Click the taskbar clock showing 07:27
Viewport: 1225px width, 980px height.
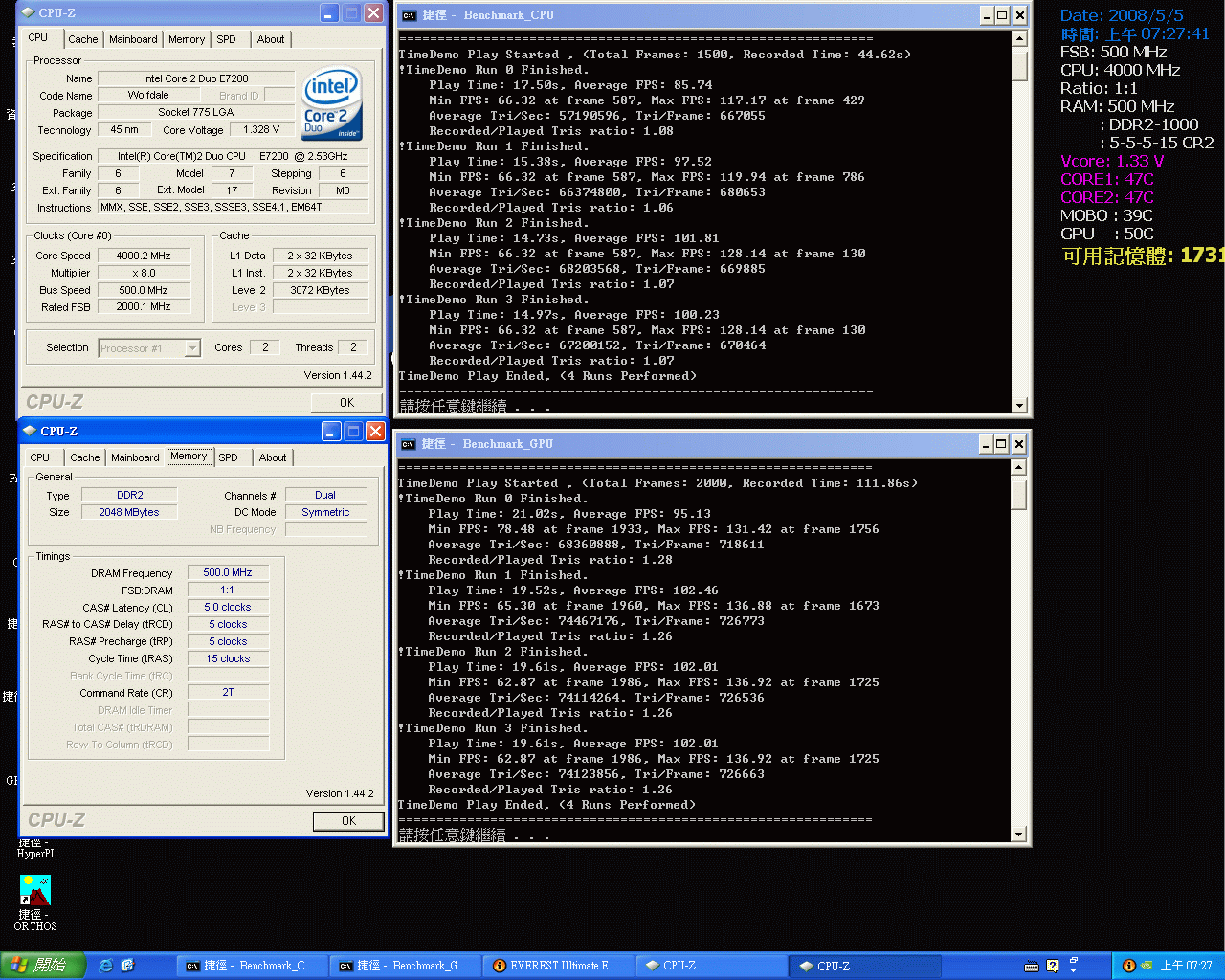[x=1187, y=966]
